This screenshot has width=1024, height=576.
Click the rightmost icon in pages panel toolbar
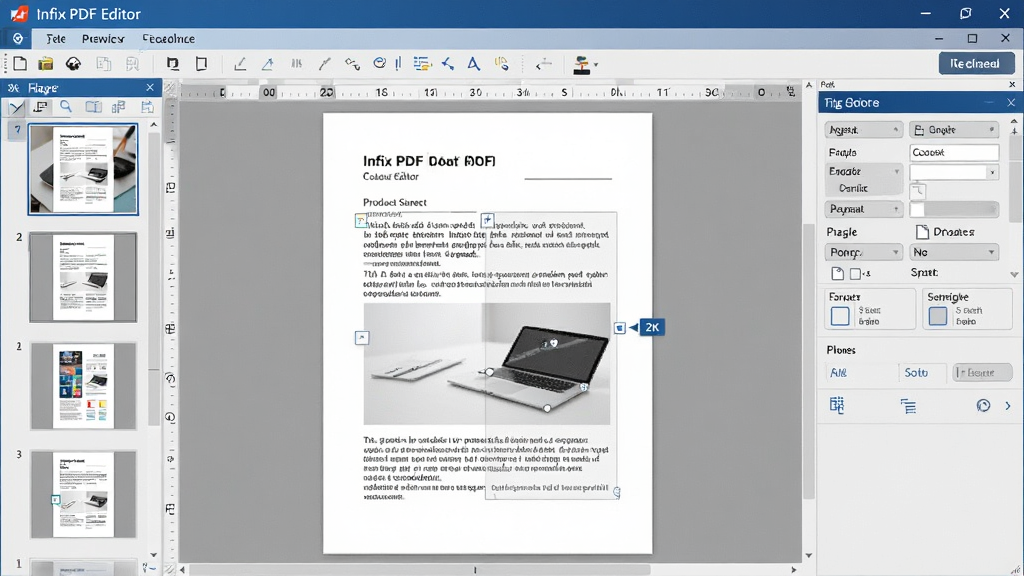[148, 107]
